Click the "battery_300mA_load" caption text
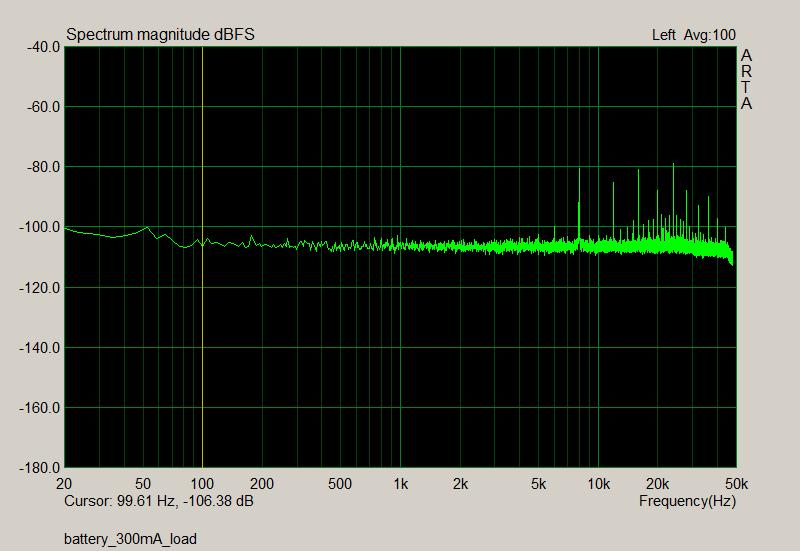This screenshot has height=551, width=800. pyautogui.click(x=130, y=539)
